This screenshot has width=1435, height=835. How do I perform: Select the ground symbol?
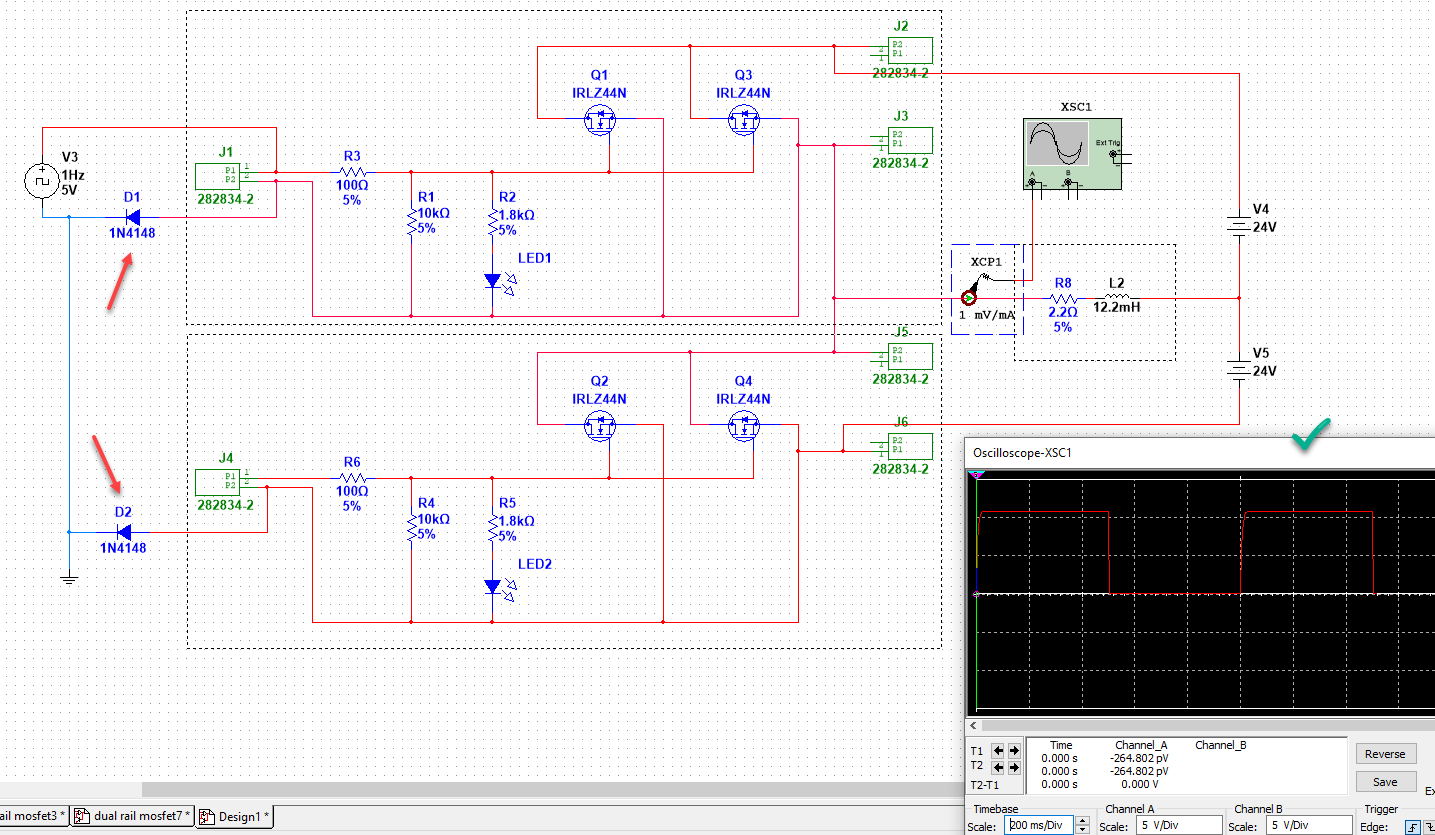coord(68,576)
